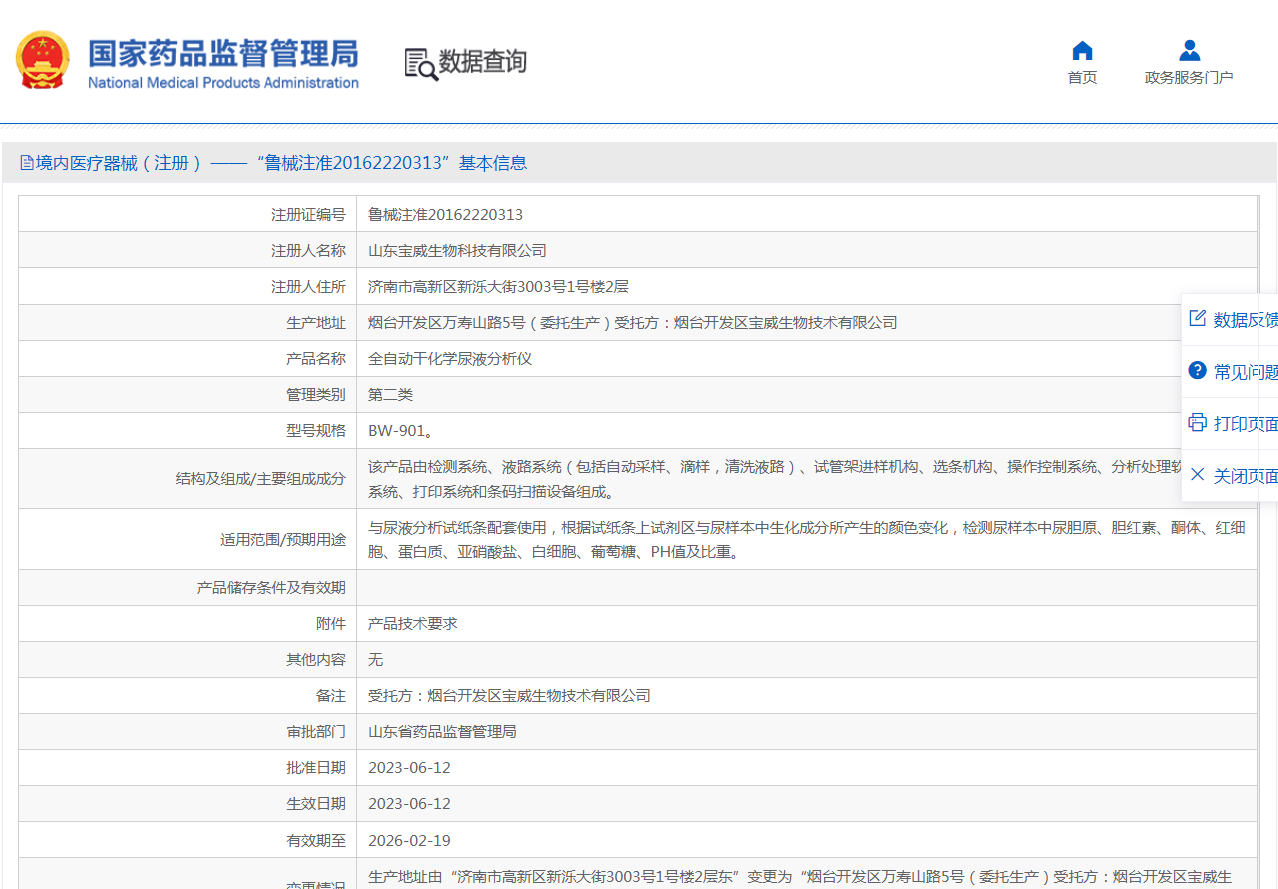Select expiry date 2026-02-19
Image resolution: width=1278 pixels, height=889 pixels.
(x=409, y=840)
